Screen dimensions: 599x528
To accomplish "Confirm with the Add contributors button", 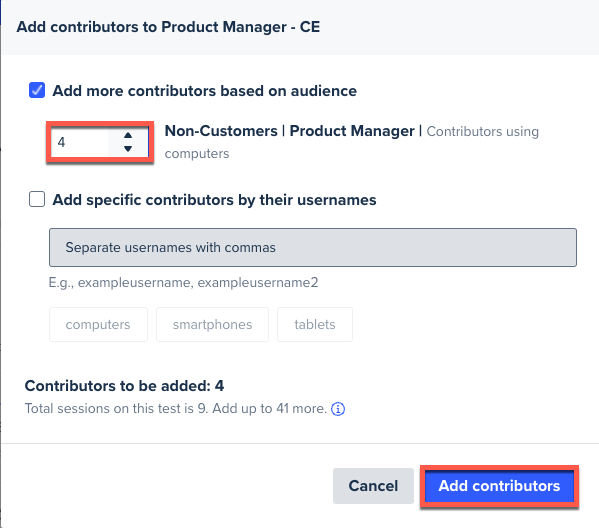I will click(x=499, y=486).
